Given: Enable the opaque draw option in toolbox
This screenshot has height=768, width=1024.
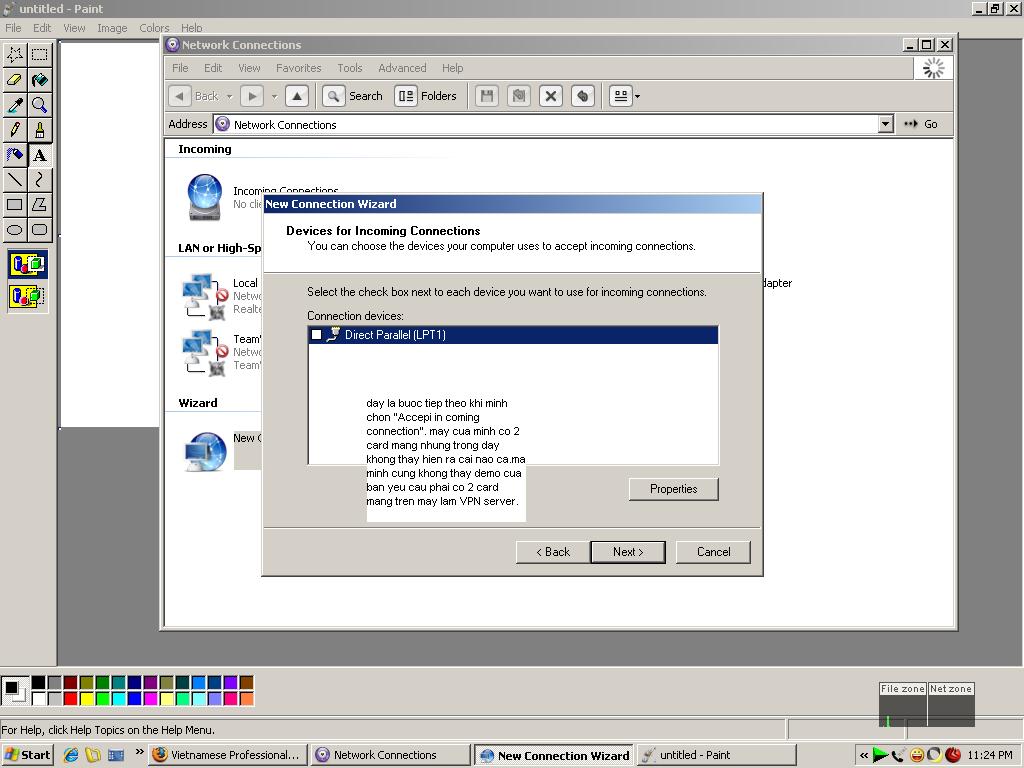Looking at the screenshot, I should coord(27,265).
